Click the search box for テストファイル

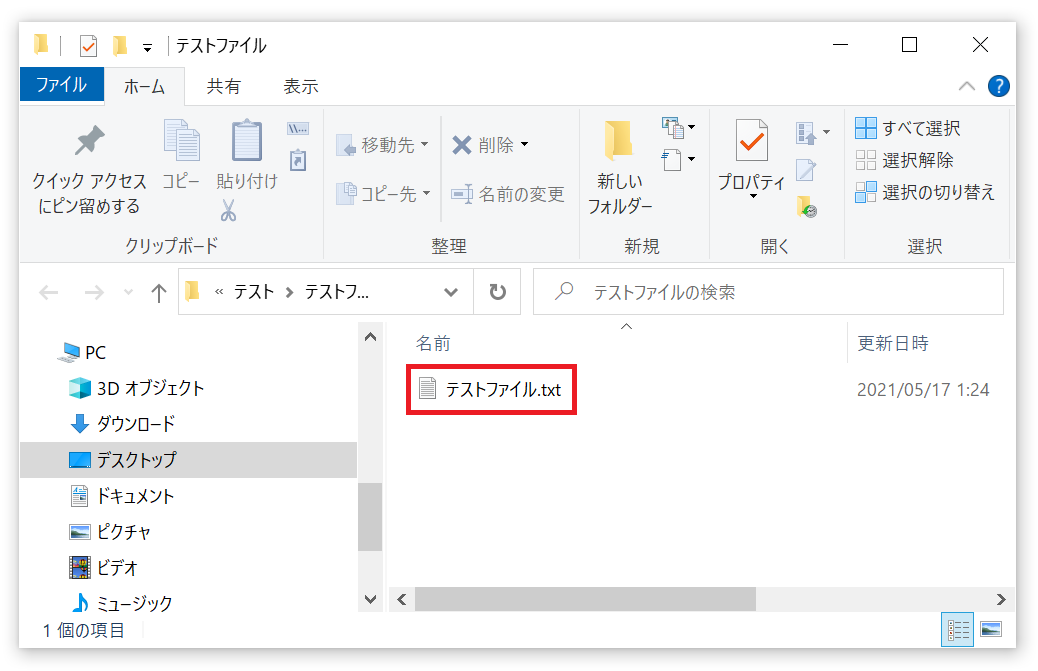[x=780, y=292]
